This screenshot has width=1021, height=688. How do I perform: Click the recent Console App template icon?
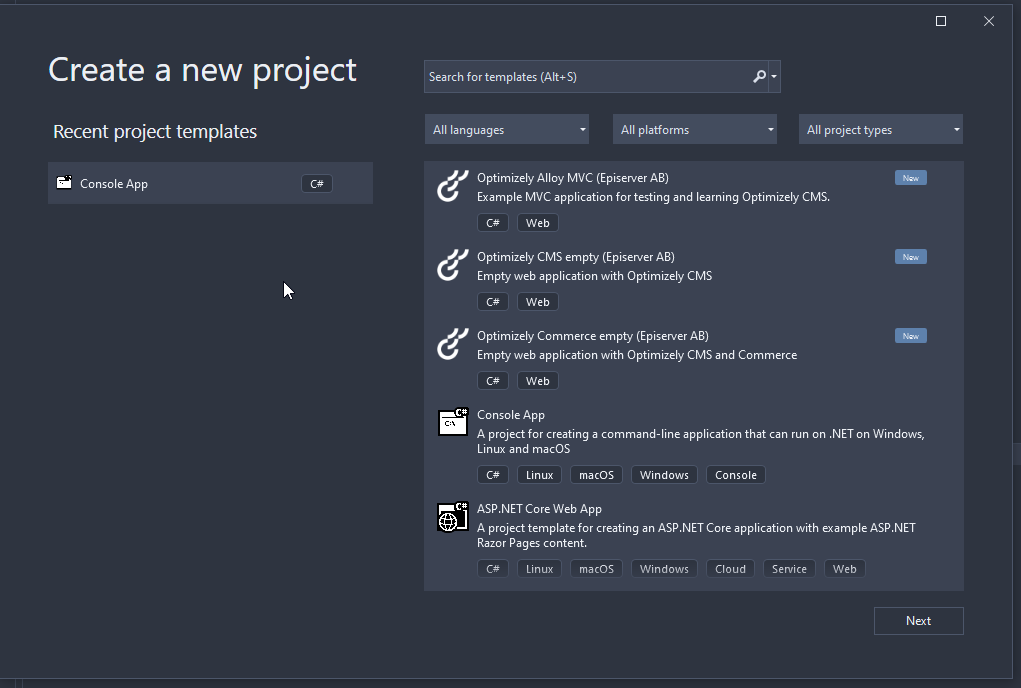[x=65, y=183]
